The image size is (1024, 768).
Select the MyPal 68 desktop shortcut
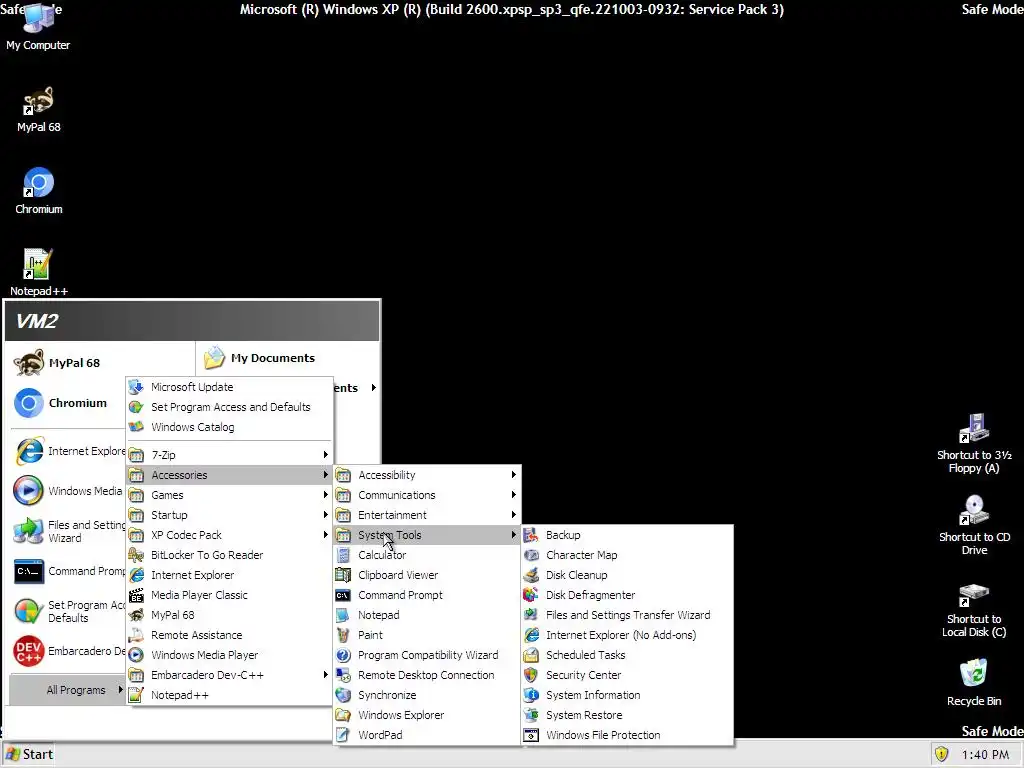point(39,110)
